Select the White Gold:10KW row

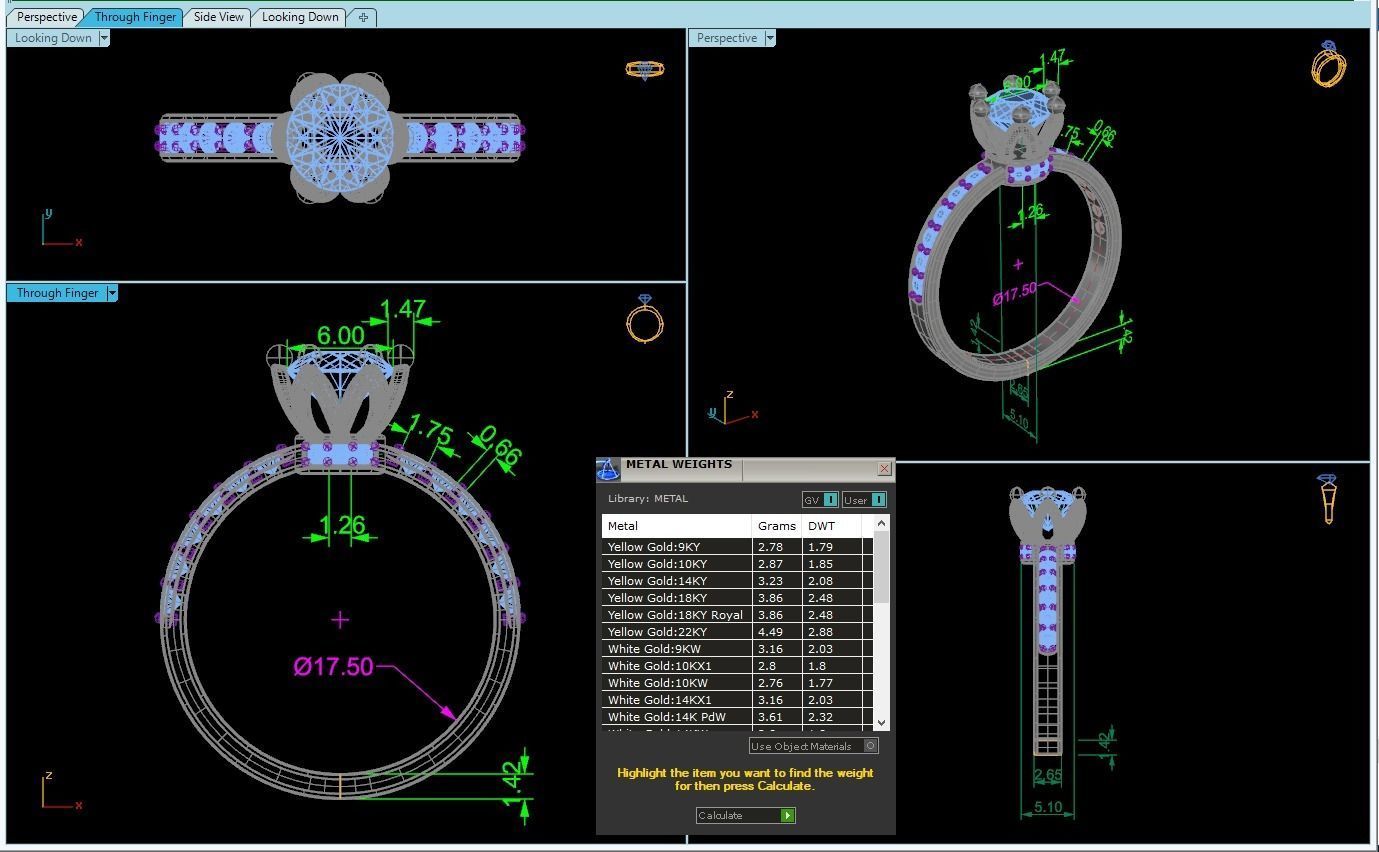(737, 683)
